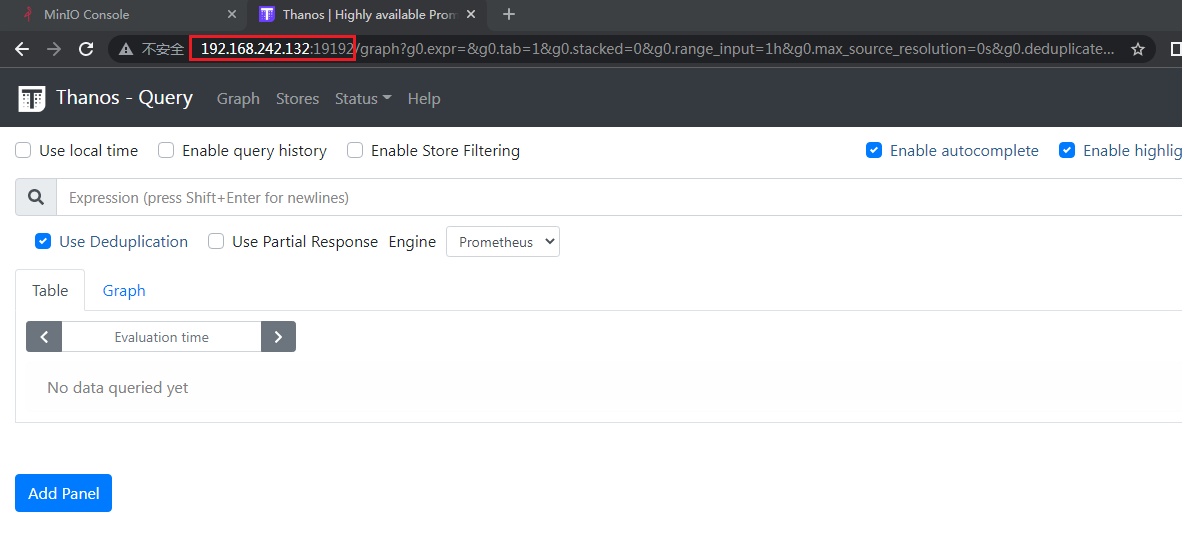This screenshot has width=1182, height=559.
Task: Check Use Partial Response option
Action: point(216,242)
